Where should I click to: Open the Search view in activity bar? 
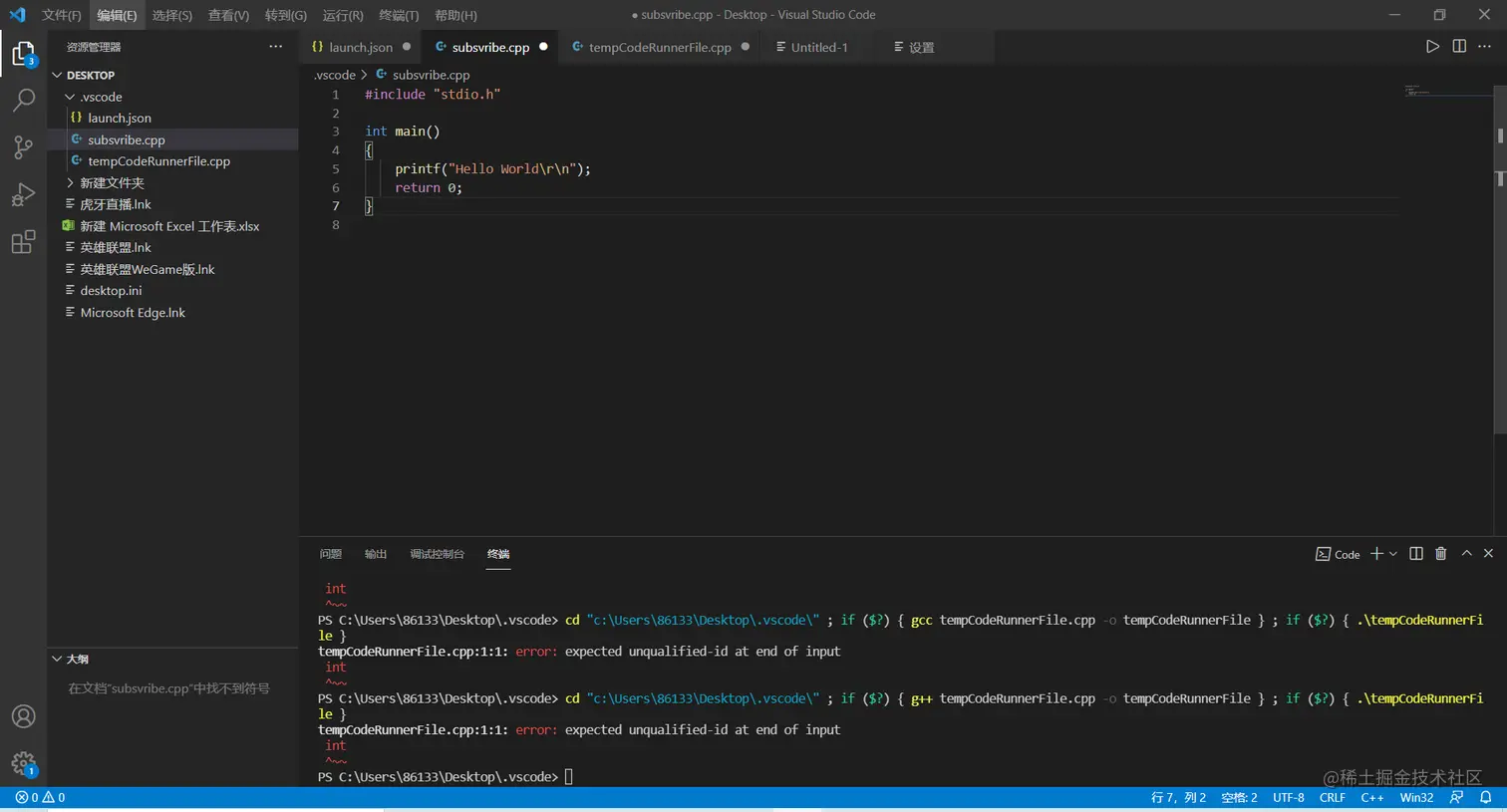(x=23, y=100)
